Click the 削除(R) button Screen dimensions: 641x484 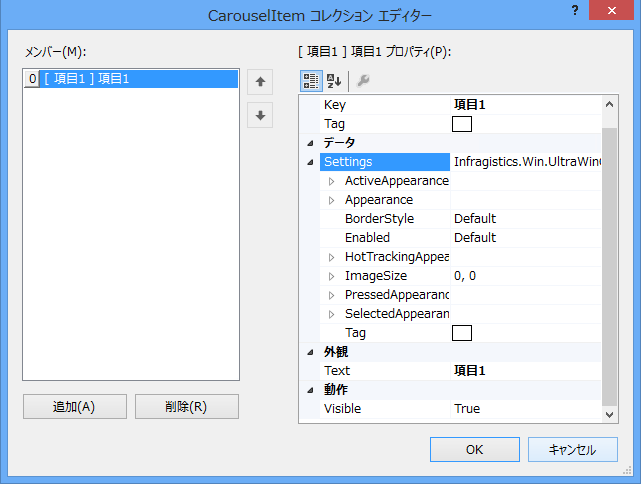tap(186, 406)
